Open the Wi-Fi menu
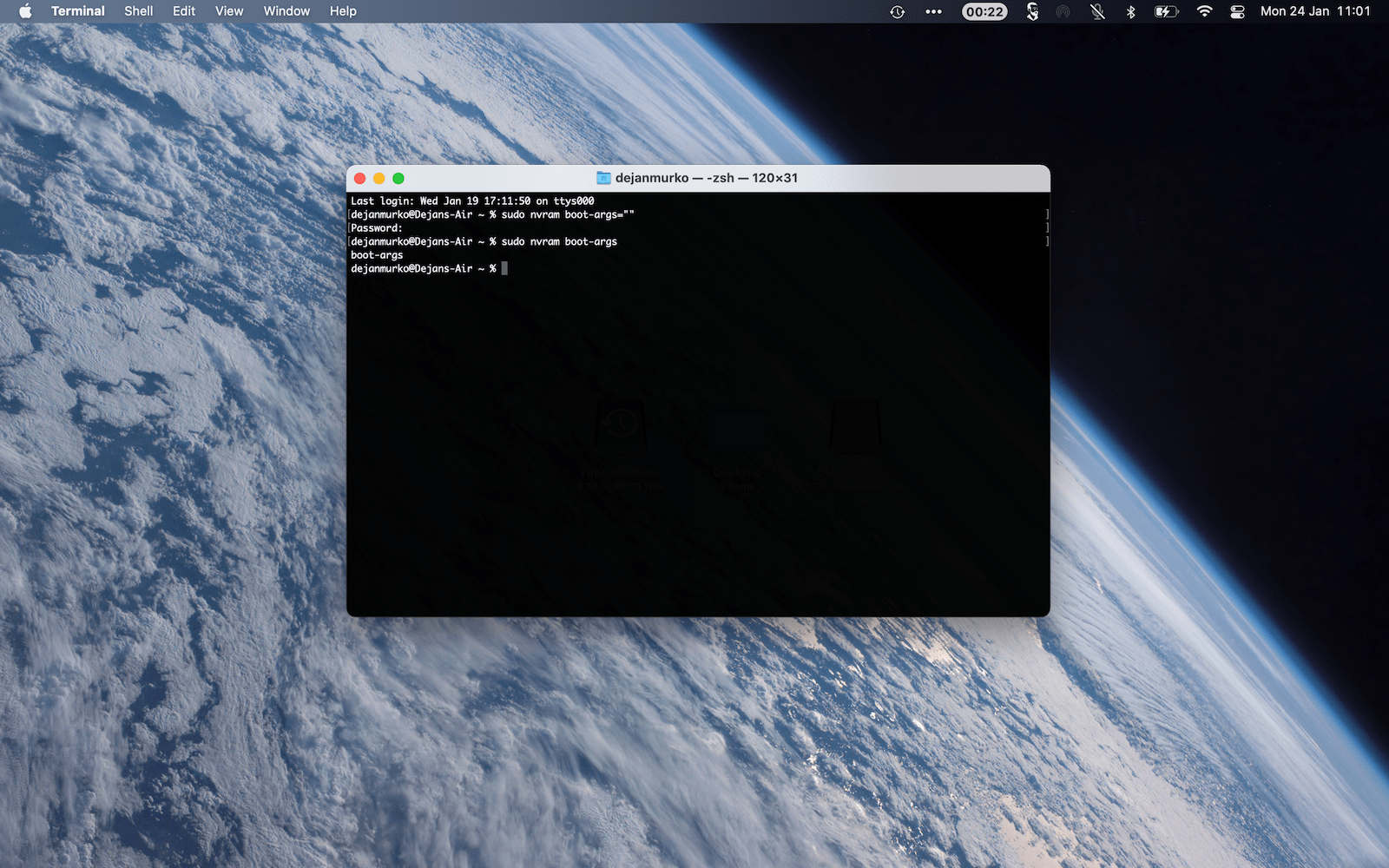1389x868 pixels. [x=1204, y=11]
